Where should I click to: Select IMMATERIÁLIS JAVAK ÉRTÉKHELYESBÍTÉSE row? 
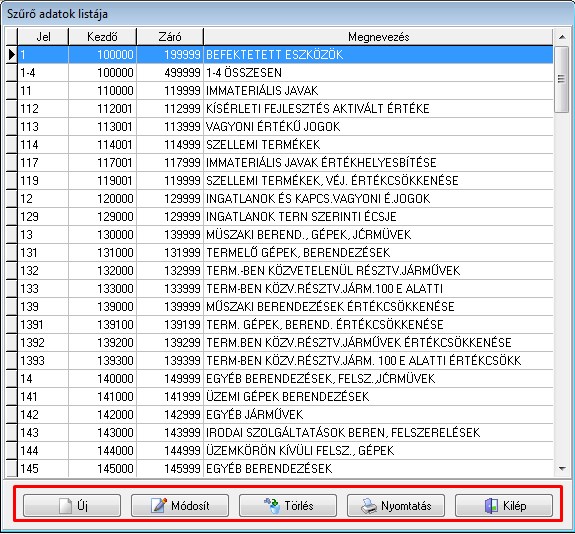[285, 162]
